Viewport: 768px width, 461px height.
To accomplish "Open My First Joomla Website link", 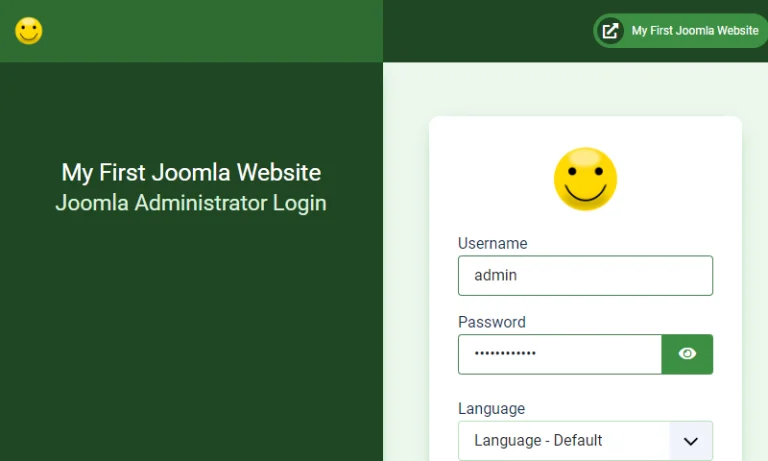I will click(x=680, y=31).
